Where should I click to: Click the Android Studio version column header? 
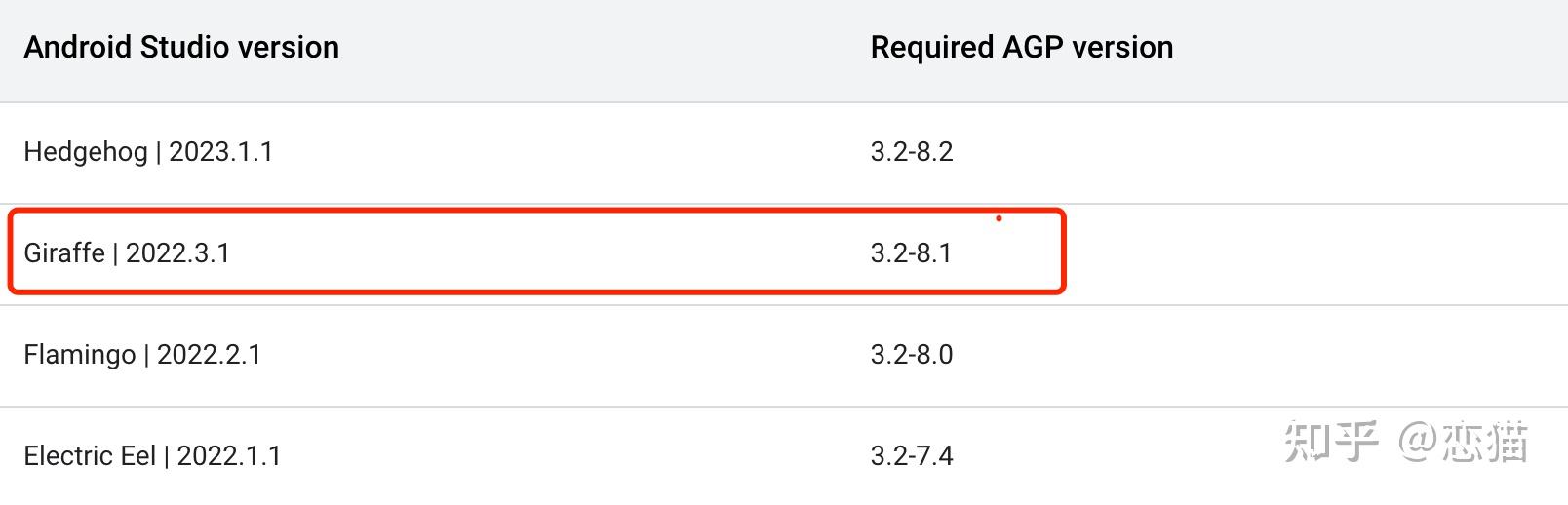click(181, 47)
